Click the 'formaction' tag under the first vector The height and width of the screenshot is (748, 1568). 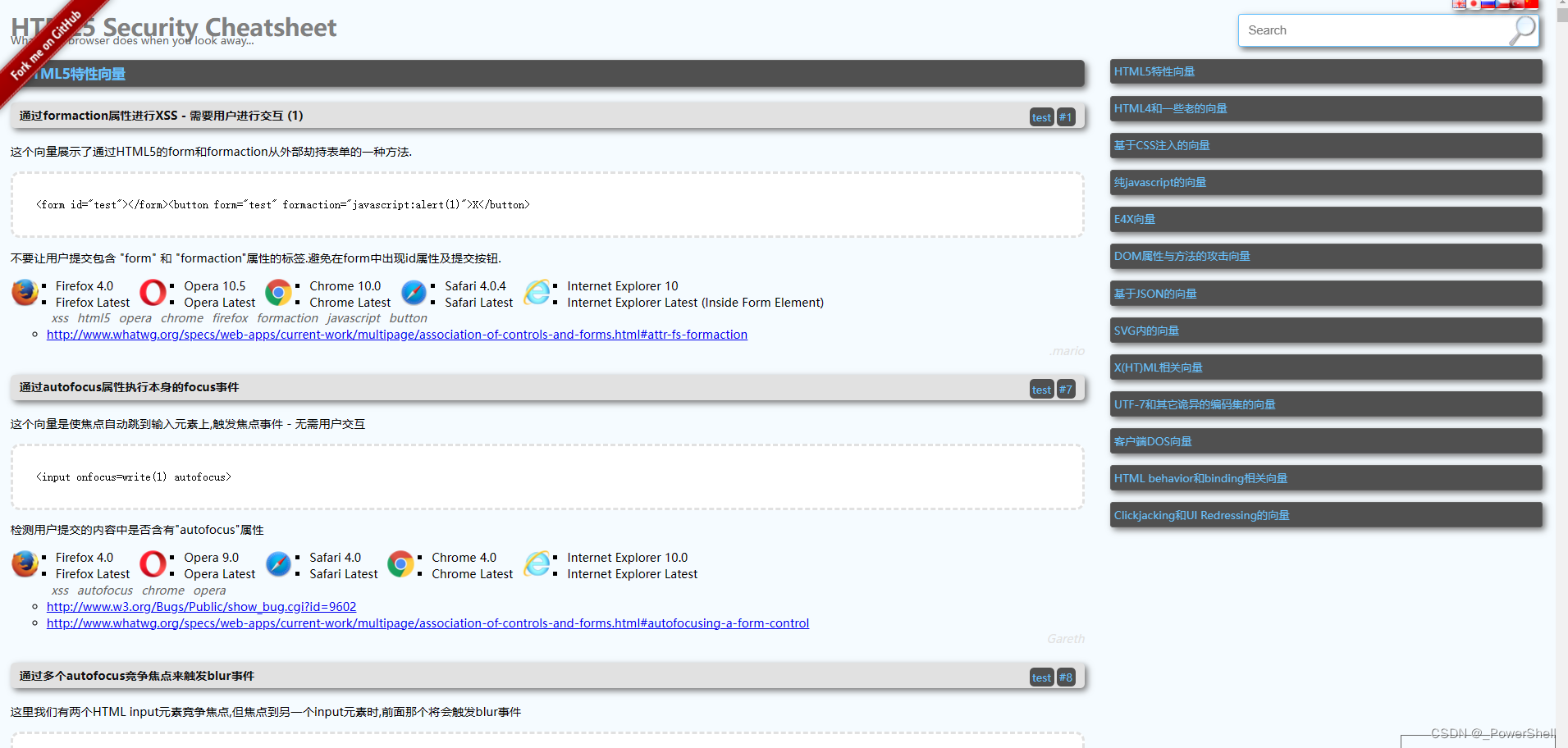point(287,318)
